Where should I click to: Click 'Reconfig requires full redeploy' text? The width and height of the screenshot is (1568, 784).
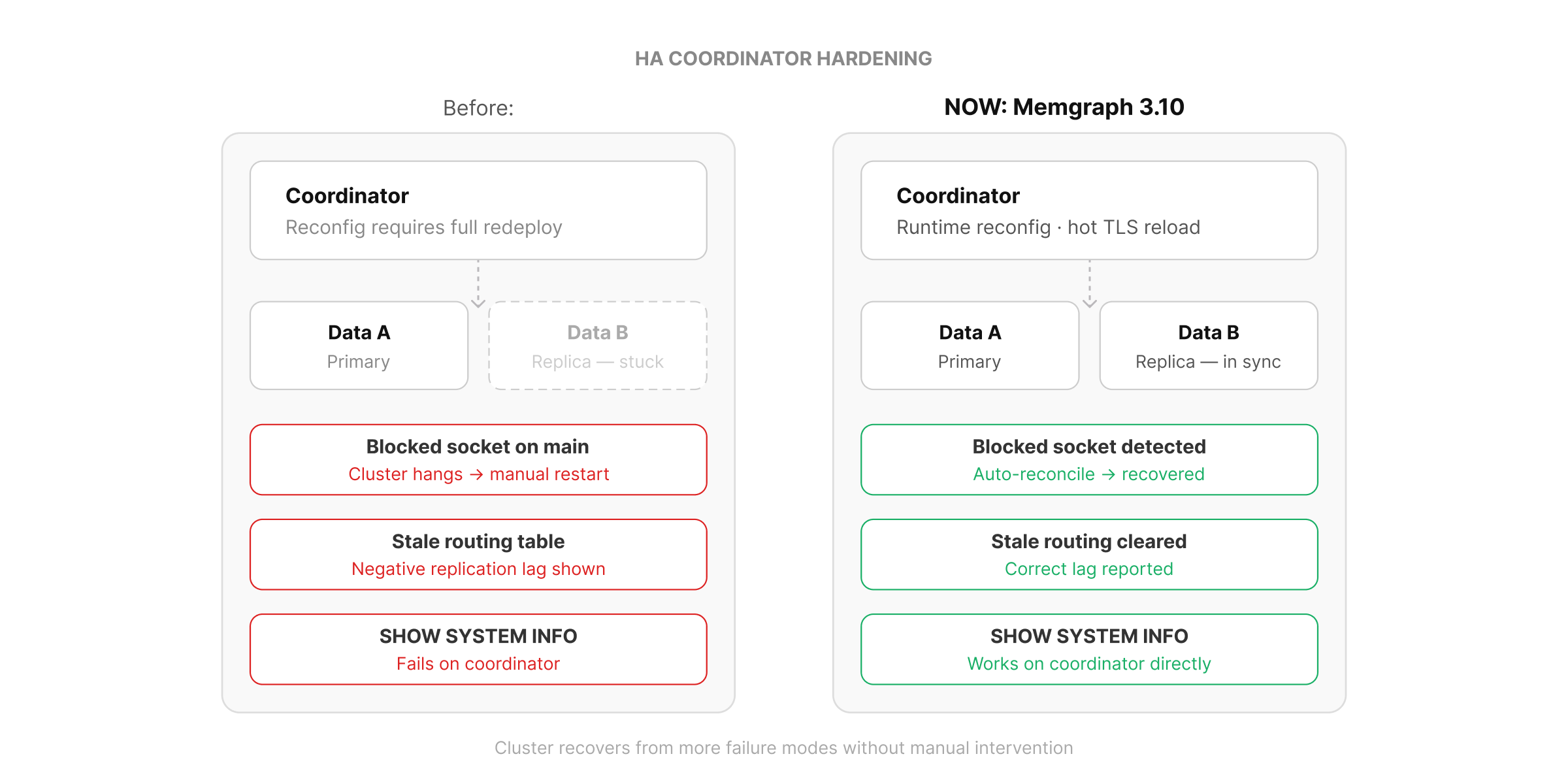[423, 227]
